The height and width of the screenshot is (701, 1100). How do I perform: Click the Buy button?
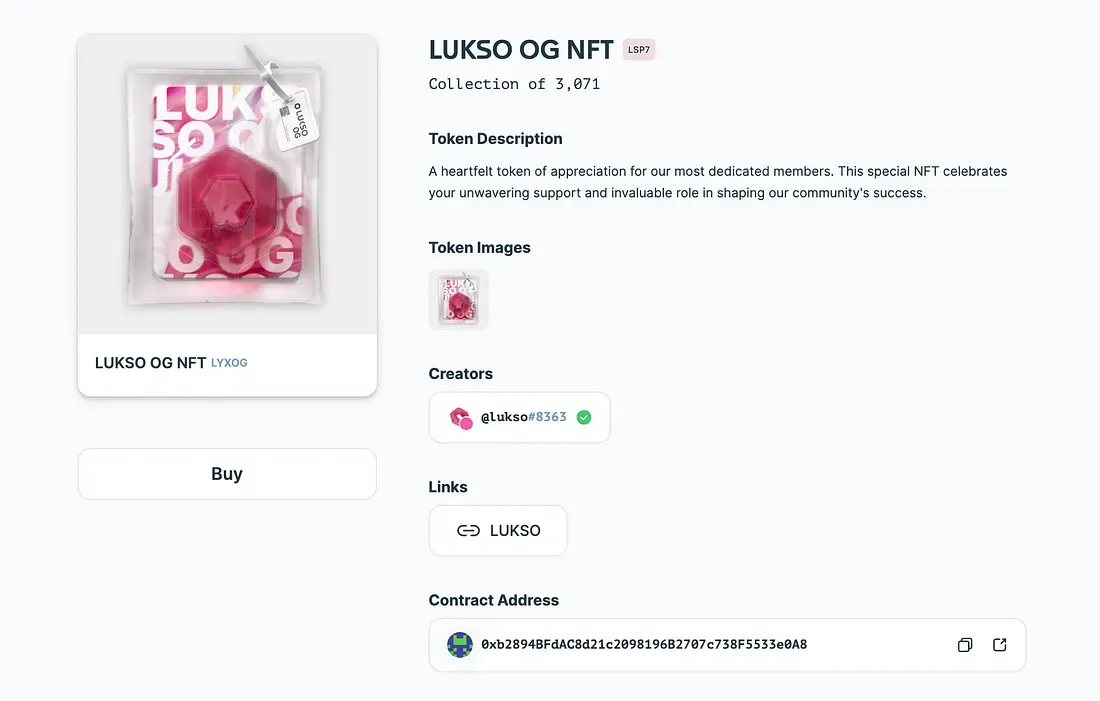click(227, 473)
